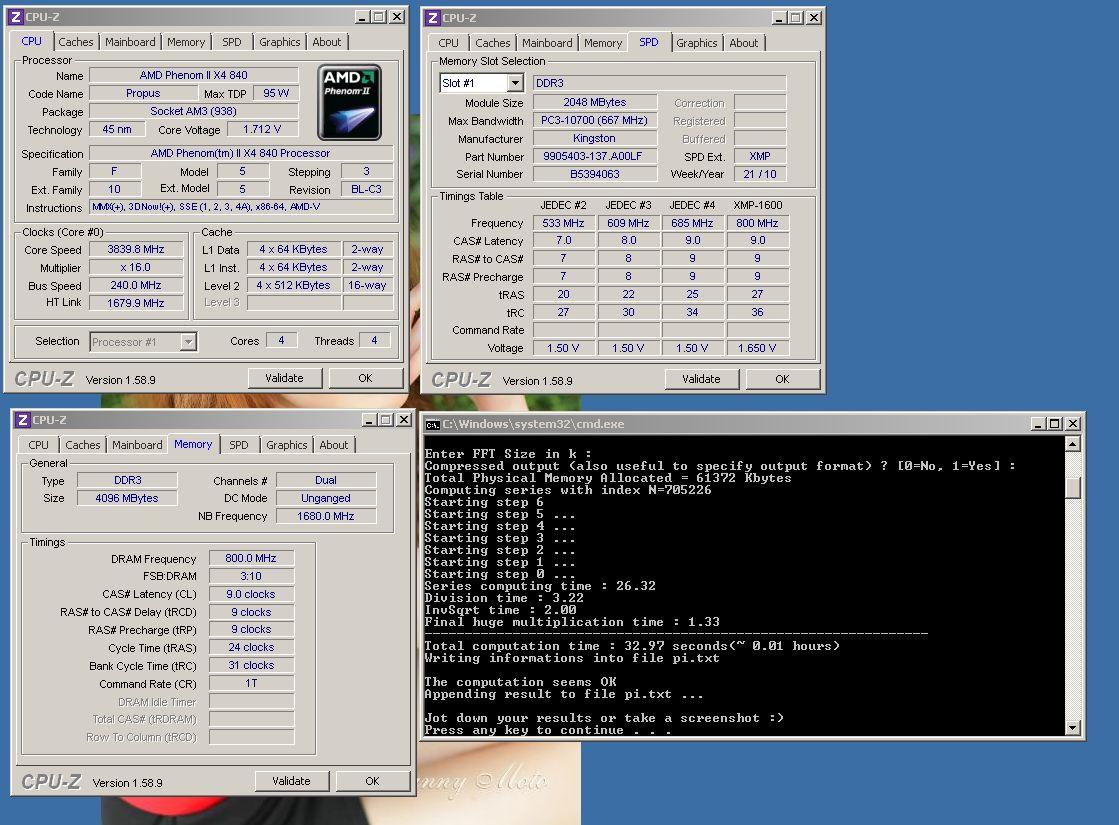Click the Command Rate value 1T
The width and height of the screenshot is (1119, 825).
point(251,684)
